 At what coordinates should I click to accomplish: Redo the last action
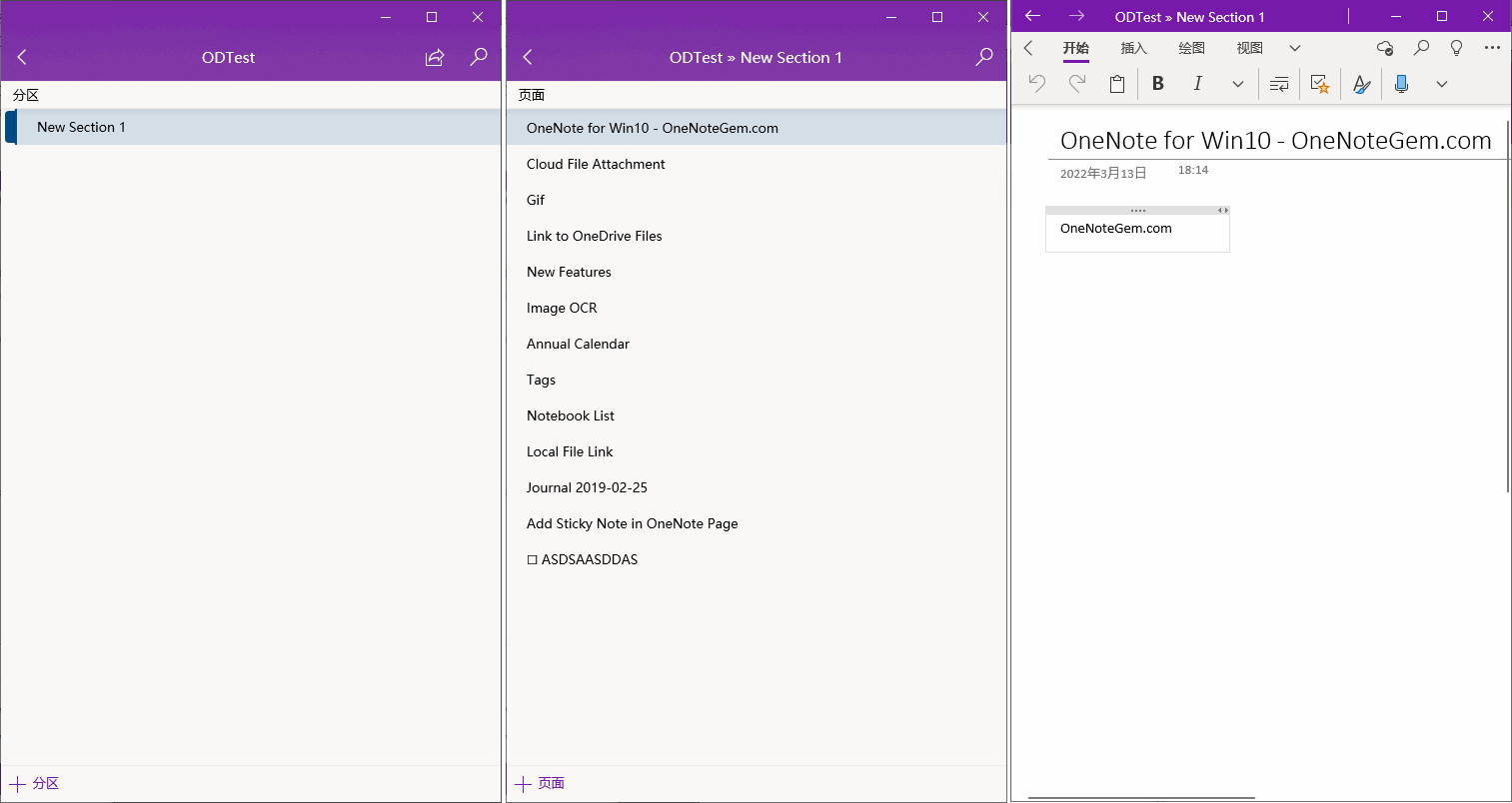1076,84
